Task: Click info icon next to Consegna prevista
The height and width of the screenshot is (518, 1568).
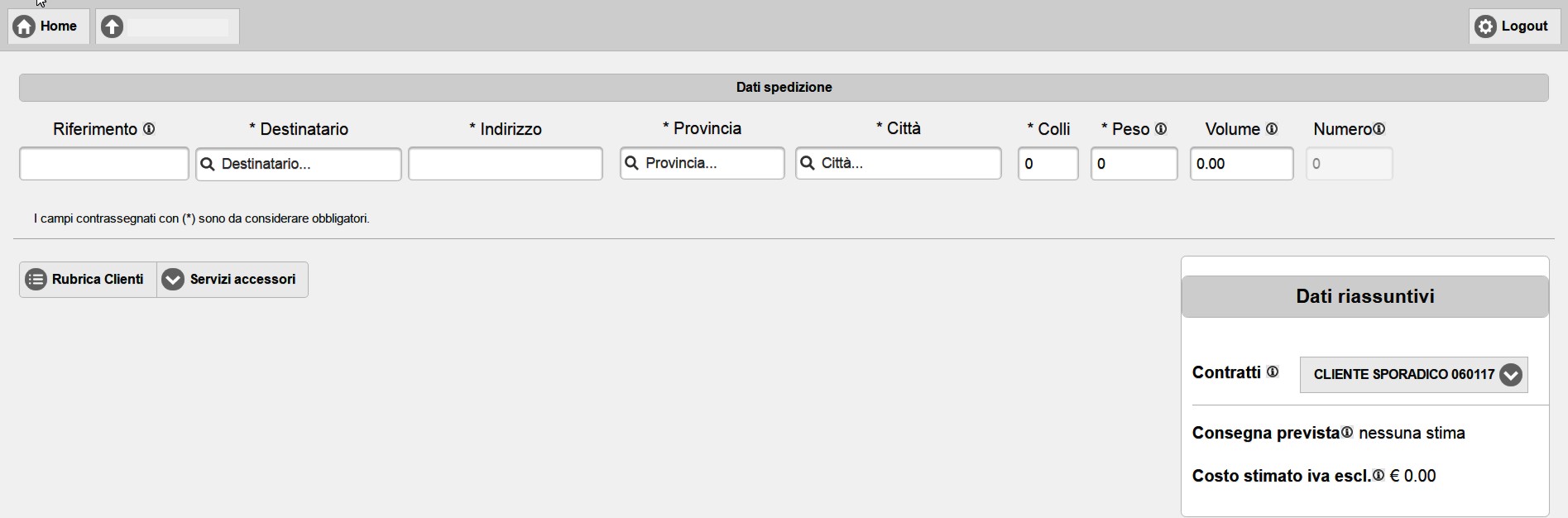Action: (x=1347, y=433)
